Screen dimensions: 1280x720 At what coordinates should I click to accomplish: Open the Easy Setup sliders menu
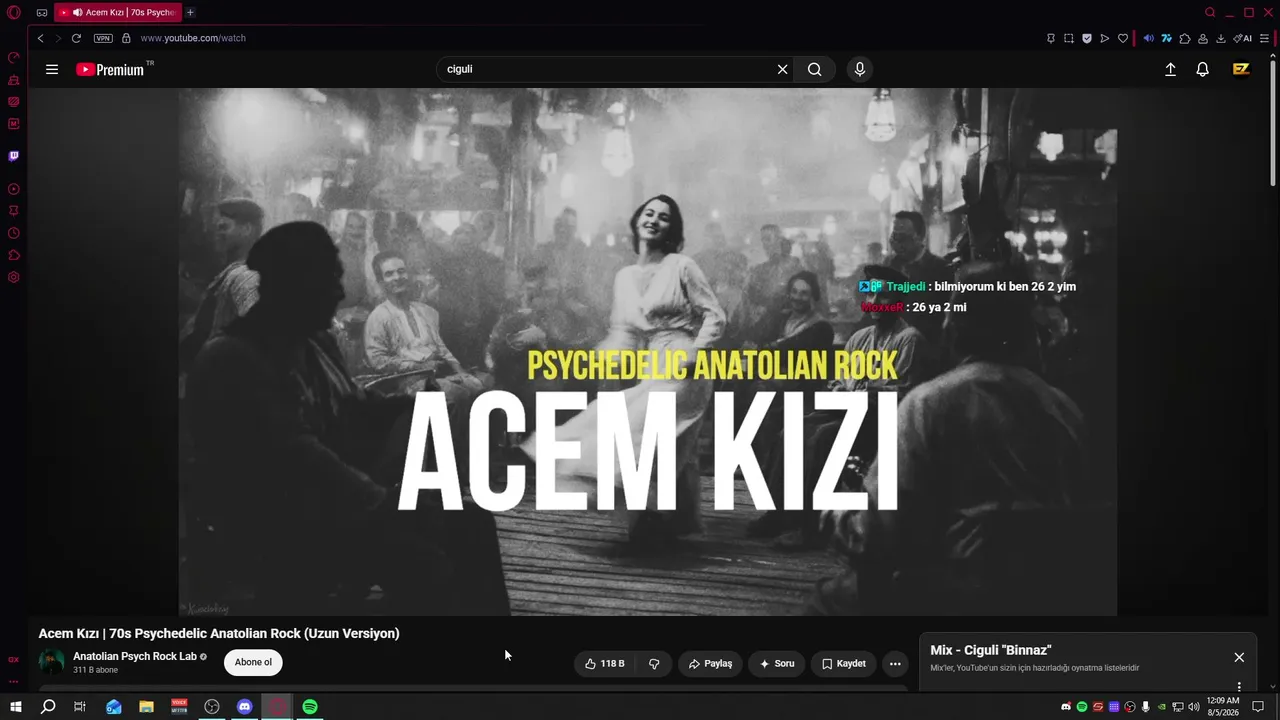coord(1264,38)
